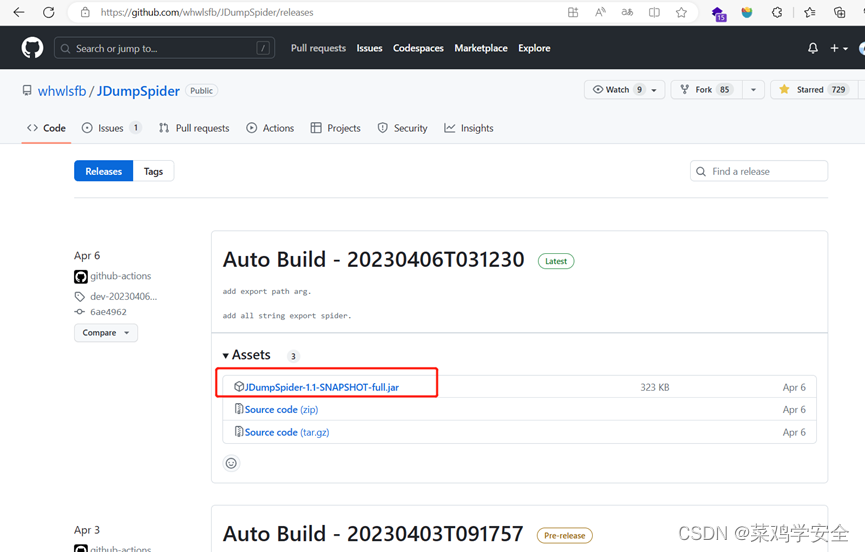The image size is (865, 552).
Task: Switch to Tags view
Action: coord(153,171)
